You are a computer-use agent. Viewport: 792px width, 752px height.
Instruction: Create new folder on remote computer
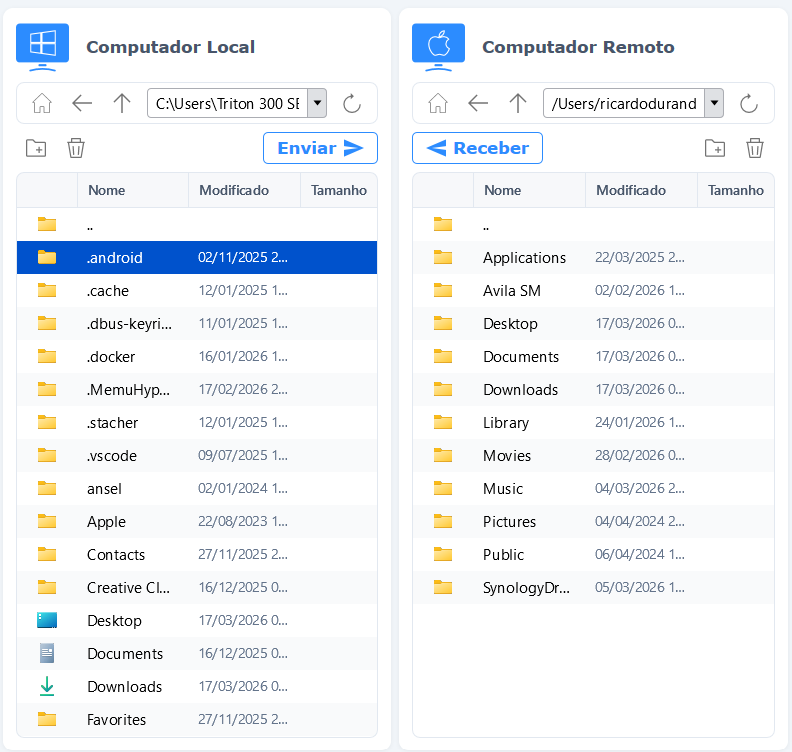point(715,148)
